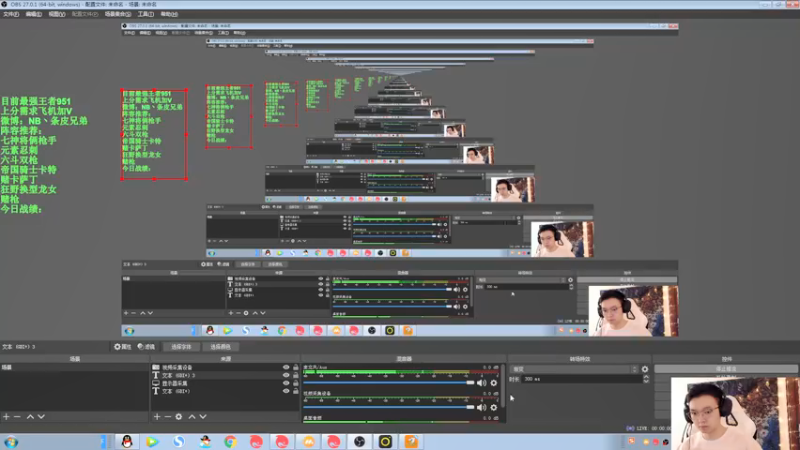This screenshot has height=450, width=800.
Task: Click the 停止推流 (stop streaming) button
Action: [x=726, y=368]
